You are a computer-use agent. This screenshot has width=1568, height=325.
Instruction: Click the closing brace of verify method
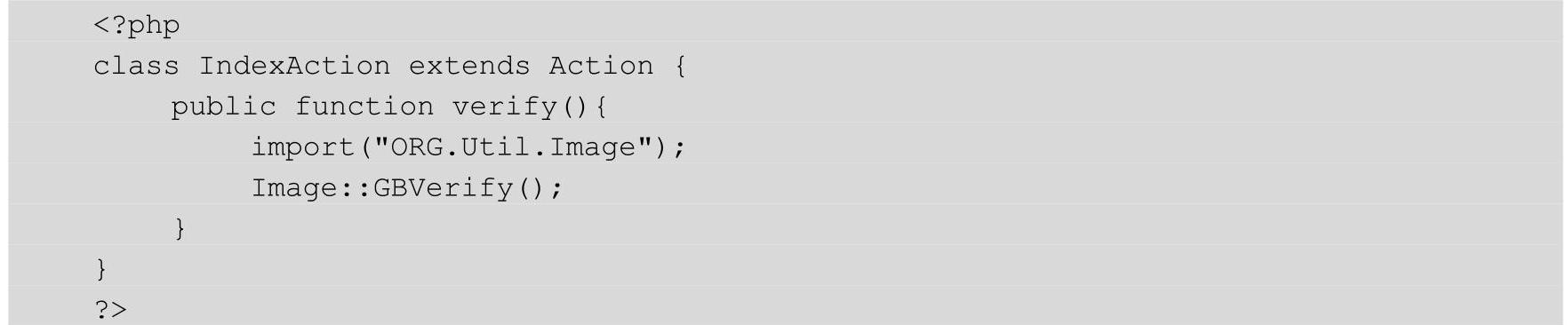[x=180, y=229]
